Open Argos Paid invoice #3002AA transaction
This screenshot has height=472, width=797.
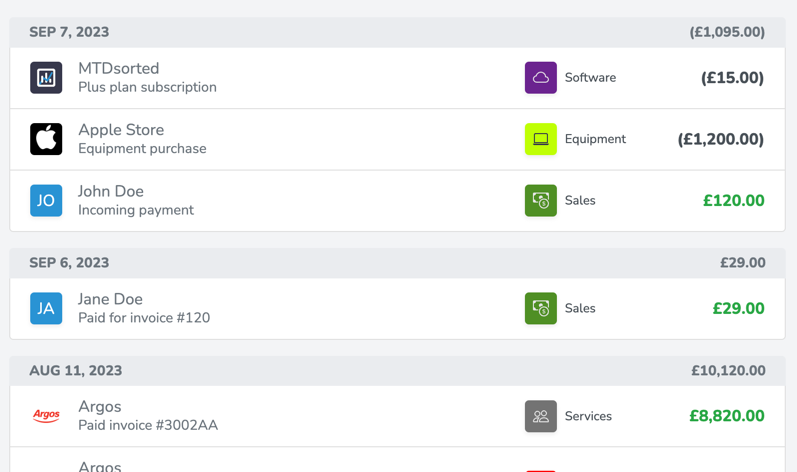397,416
